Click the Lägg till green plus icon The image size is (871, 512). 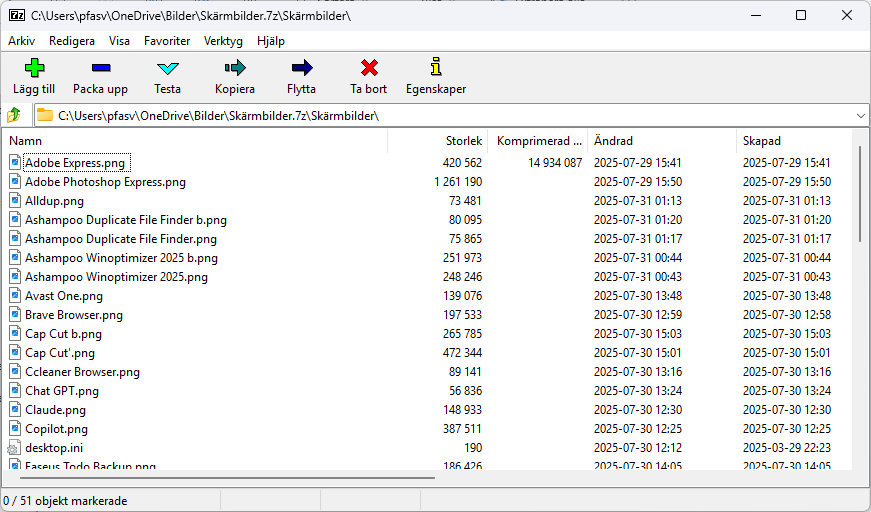tap(34, 68)
